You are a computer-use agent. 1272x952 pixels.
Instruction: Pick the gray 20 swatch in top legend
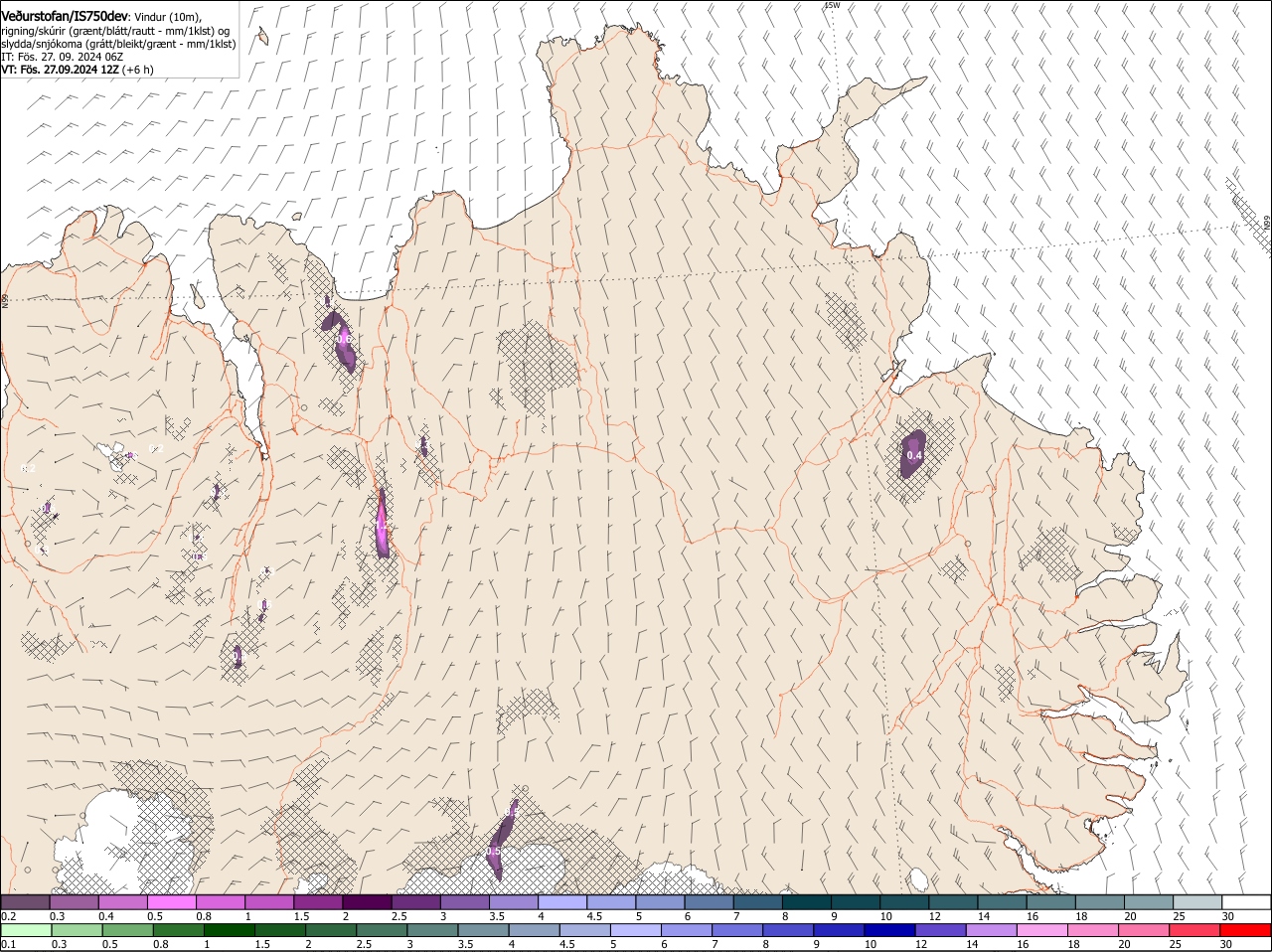click(1149, 901)
